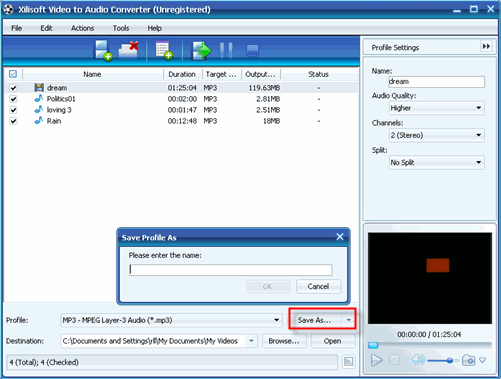Click the Open destination button
Image resolution: width=501 pixels, height=379 pixels.
tap(333, 341)
